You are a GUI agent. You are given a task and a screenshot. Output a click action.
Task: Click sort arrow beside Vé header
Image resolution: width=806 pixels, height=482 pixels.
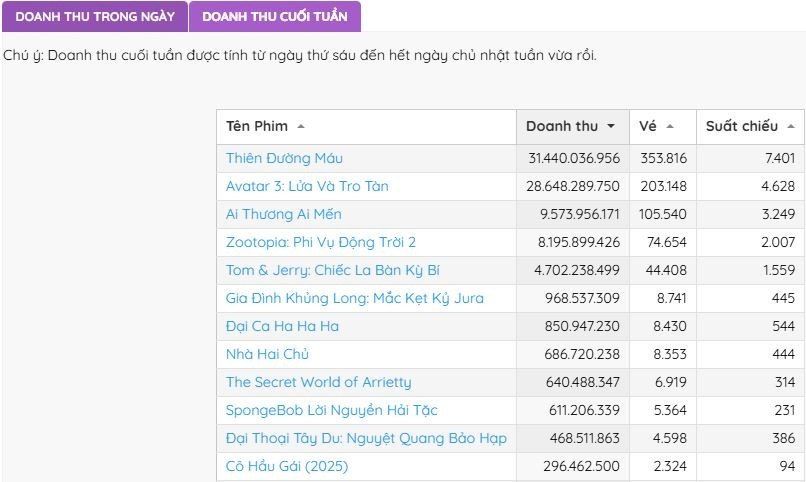click(x=669, y=126)
